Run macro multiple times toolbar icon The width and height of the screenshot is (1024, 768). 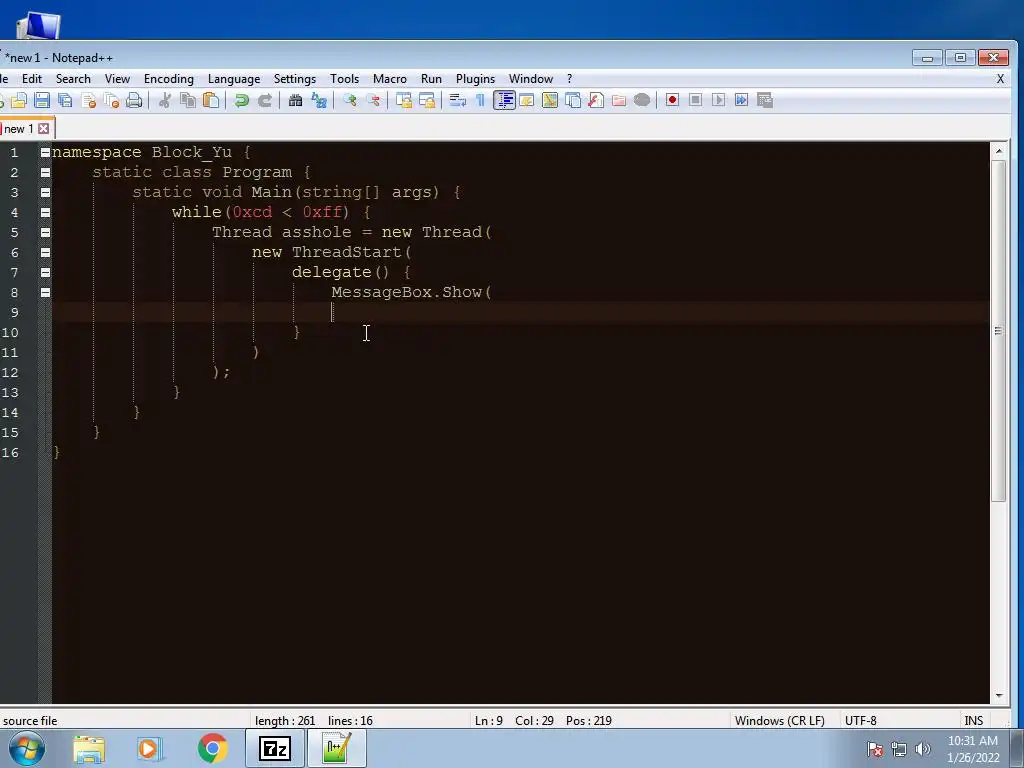pyautogui.click(x=741, y=100)
